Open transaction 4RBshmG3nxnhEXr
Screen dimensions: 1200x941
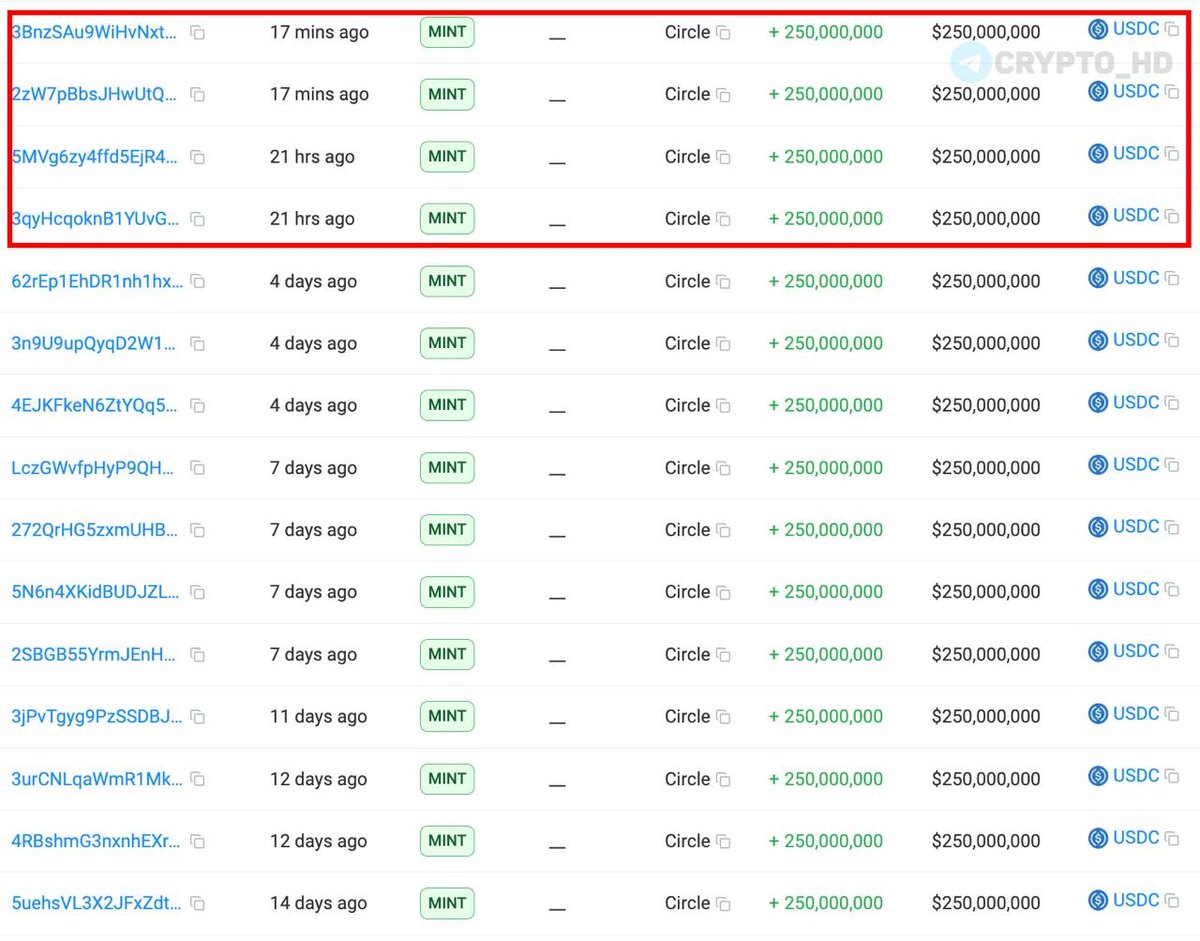(96, 840)
